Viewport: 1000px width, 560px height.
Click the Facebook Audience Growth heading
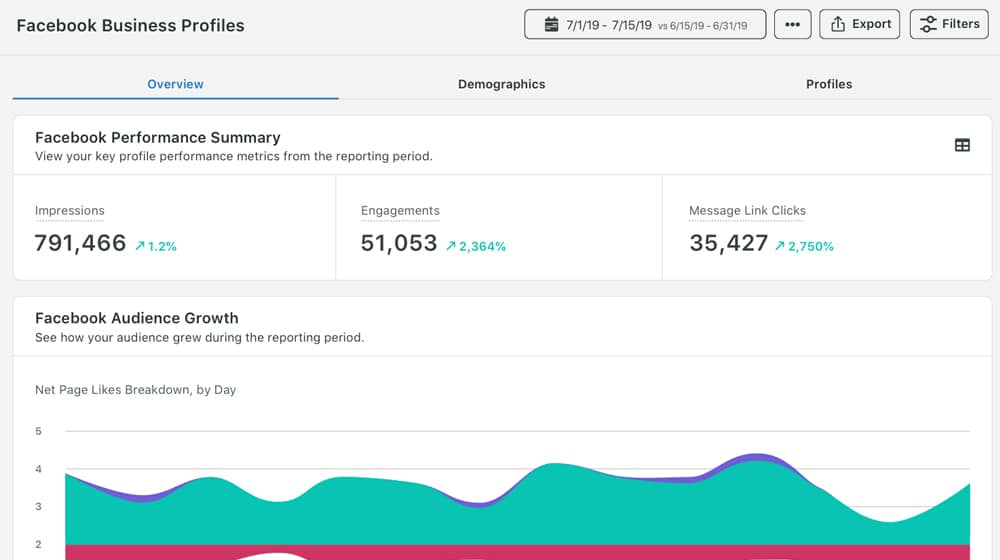click(x=136, y=318)
